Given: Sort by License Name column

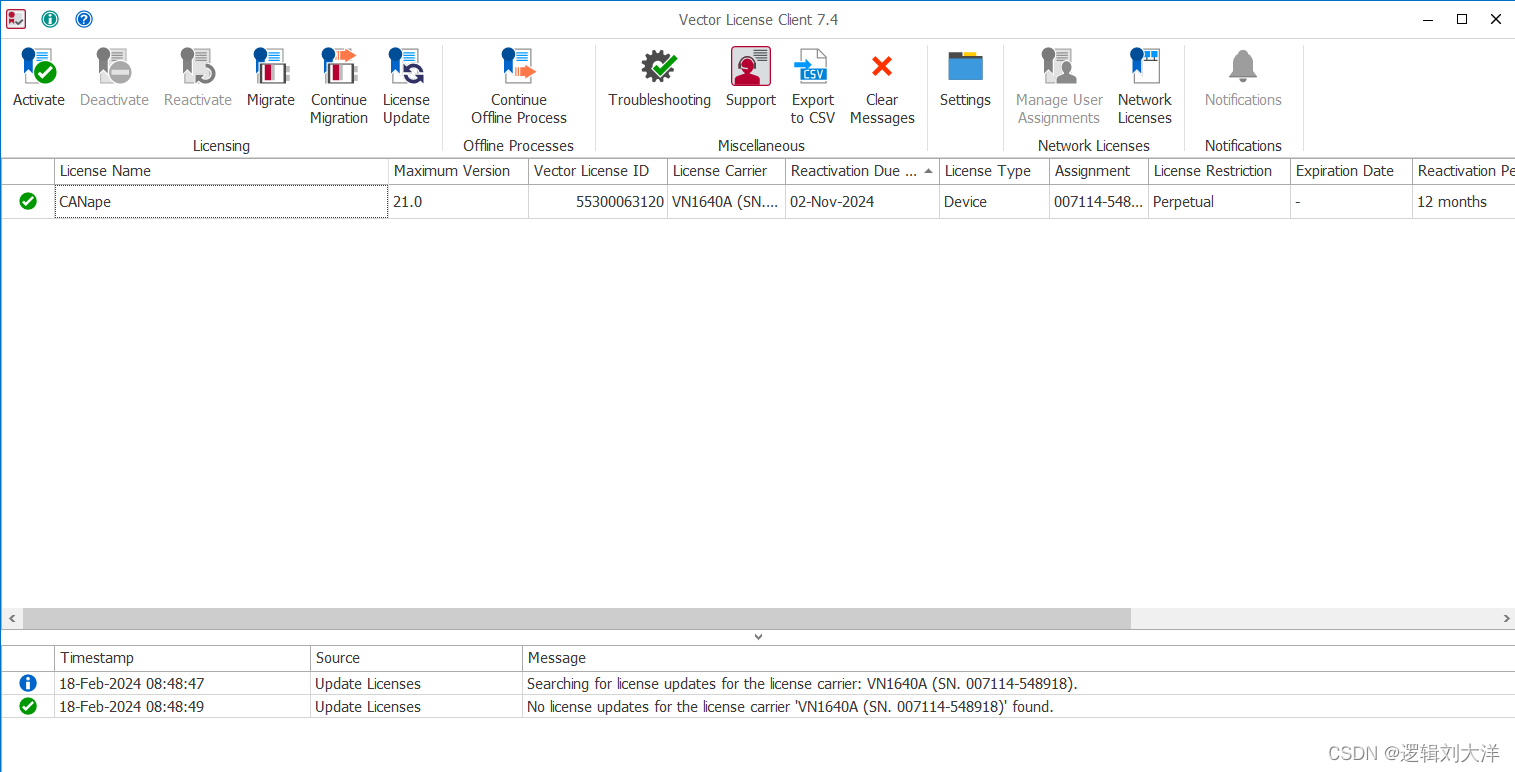Looking at the screenshot, I should point(221,171).
